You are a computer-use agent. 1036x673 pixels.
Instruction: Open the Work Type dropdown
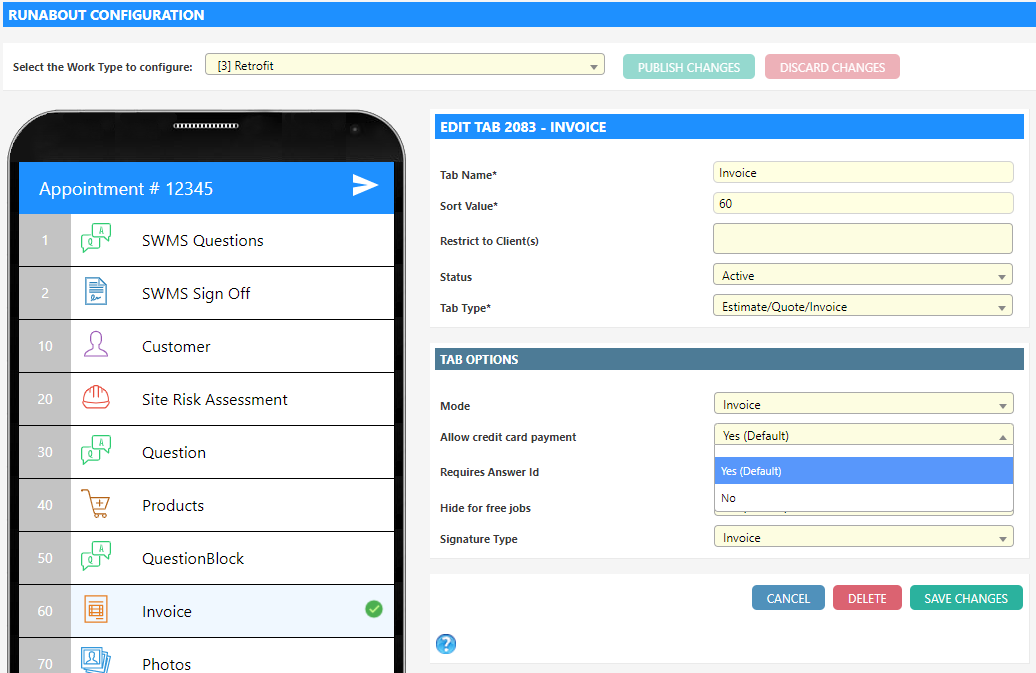point(404,66)
